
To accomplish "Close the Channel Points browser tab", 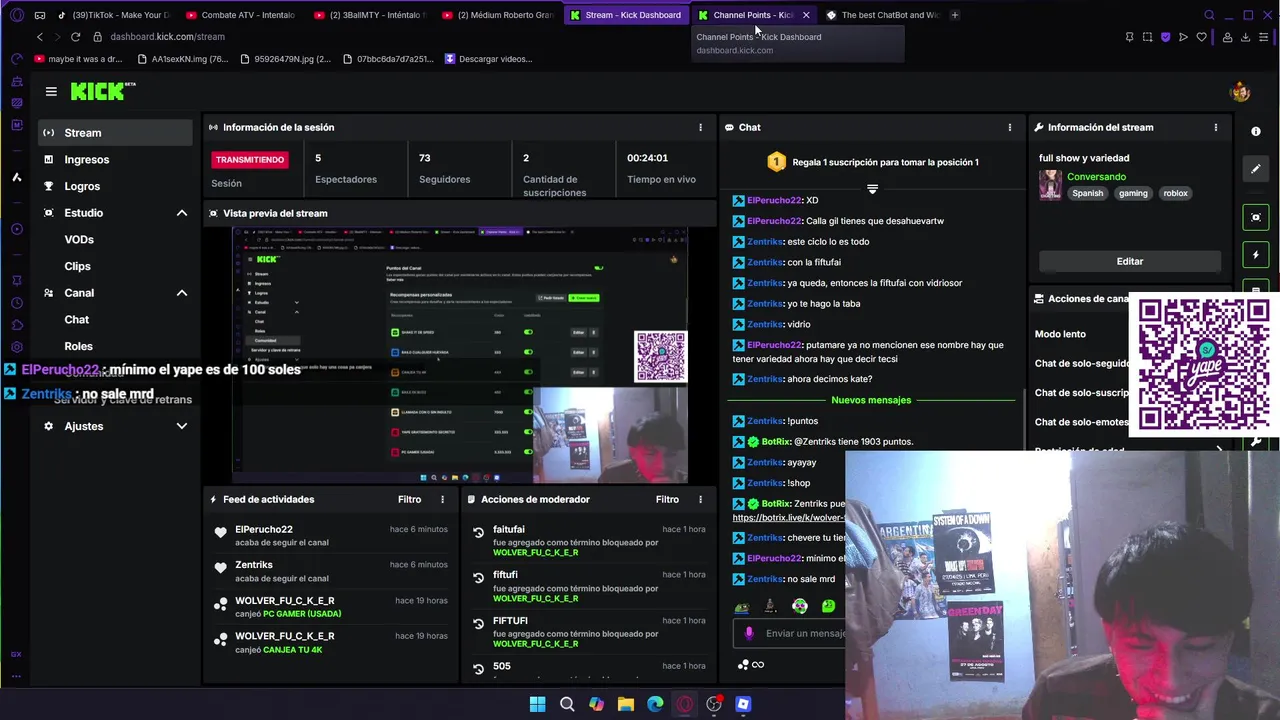I will (x=806, y=15).
